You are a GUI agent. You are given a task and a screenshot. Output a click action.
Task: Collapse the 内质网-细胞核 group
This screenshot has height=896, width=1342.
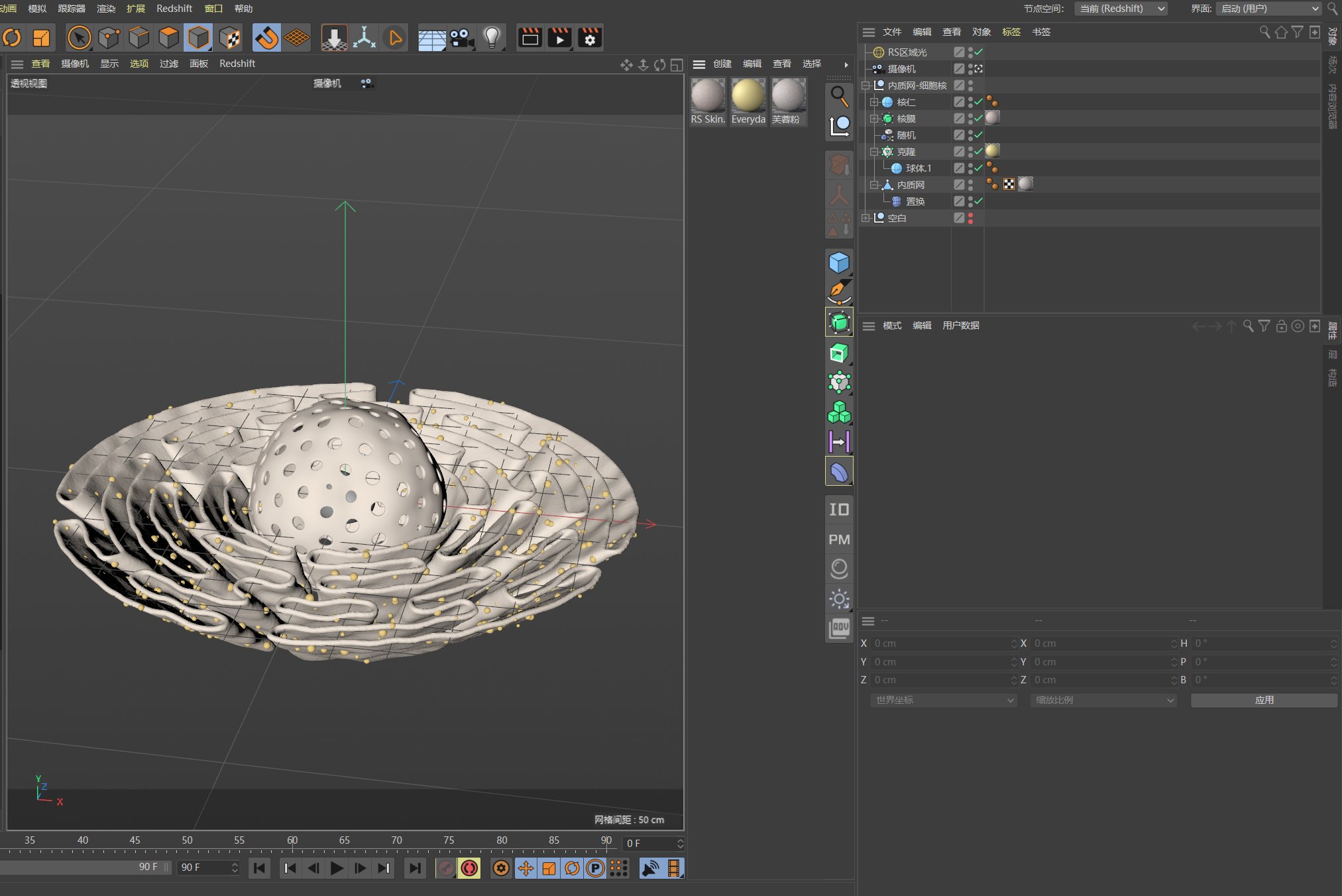coord(865,85)
